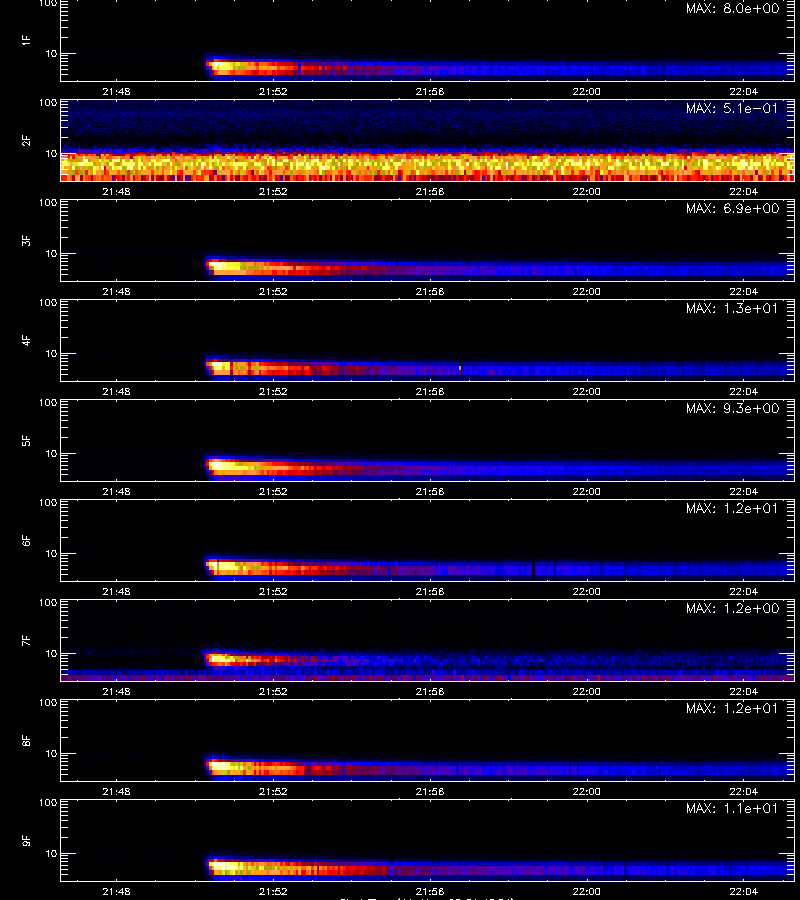Click the yellow spike near 21:57 in 4F spectrogram
This screenshot has height=900, width=800.
(460, 368)
